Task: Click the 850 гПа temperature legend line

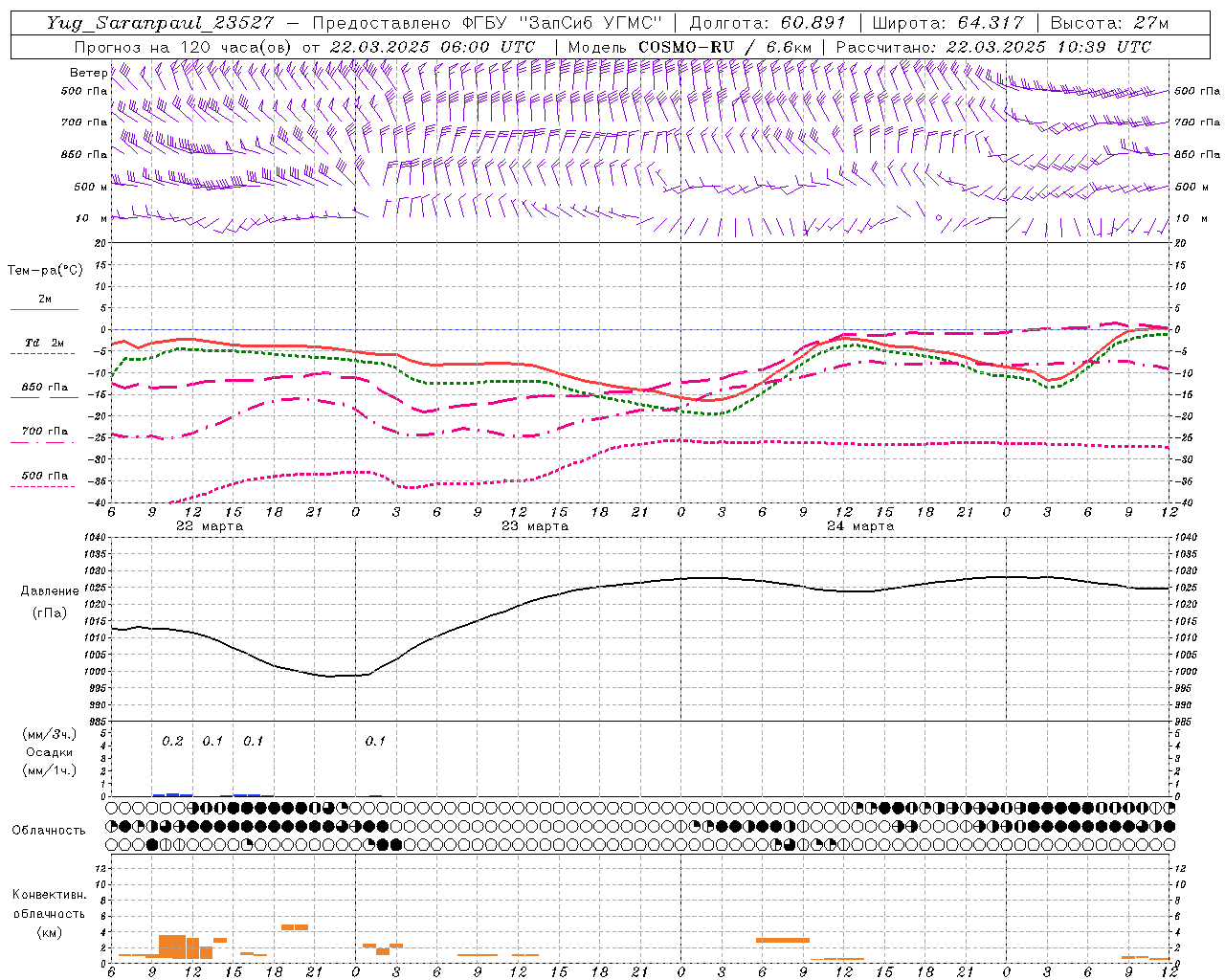Action: 44,397
